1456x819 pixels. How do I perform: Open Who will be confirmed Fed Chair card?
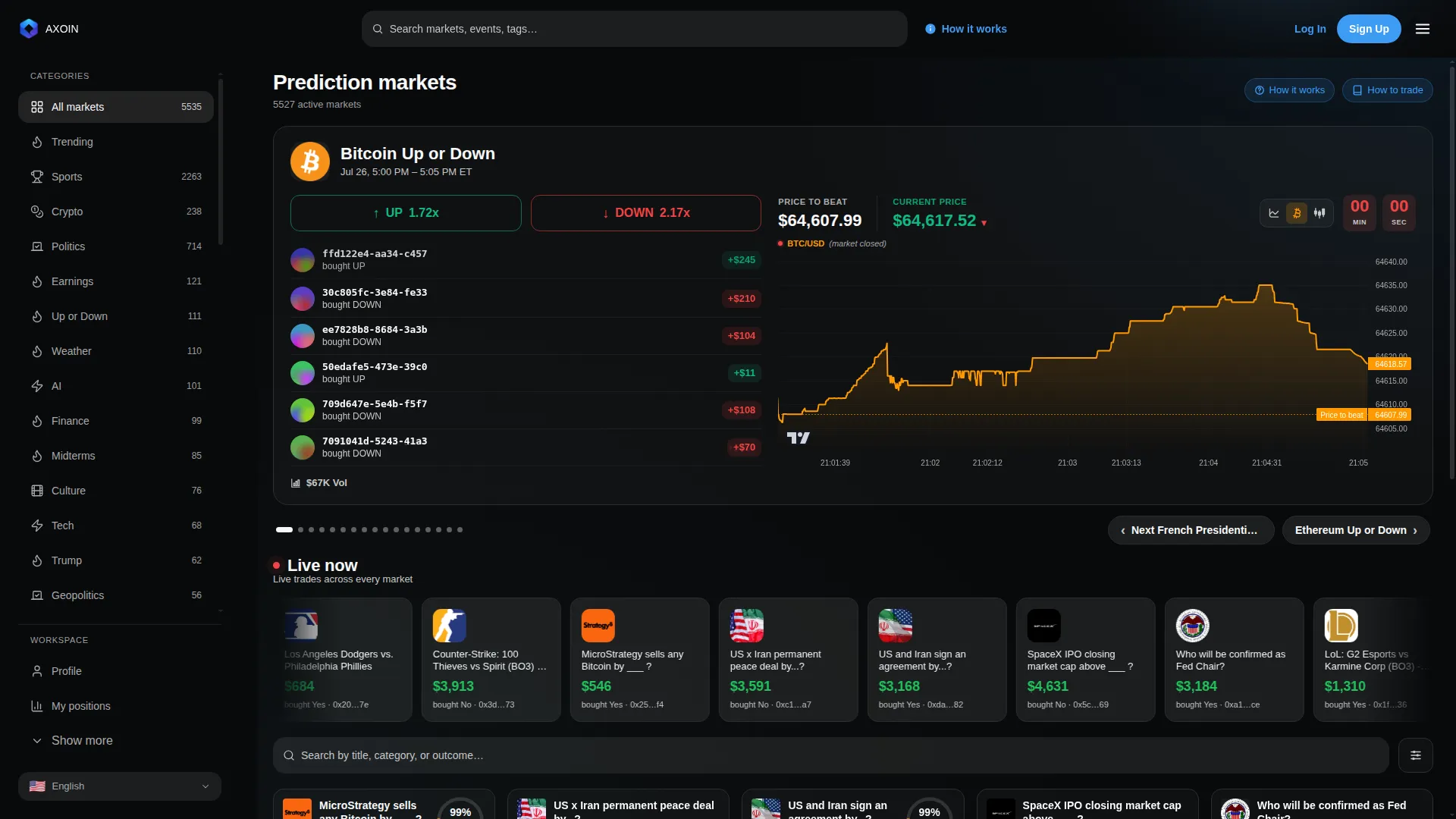pos(1235,660)
